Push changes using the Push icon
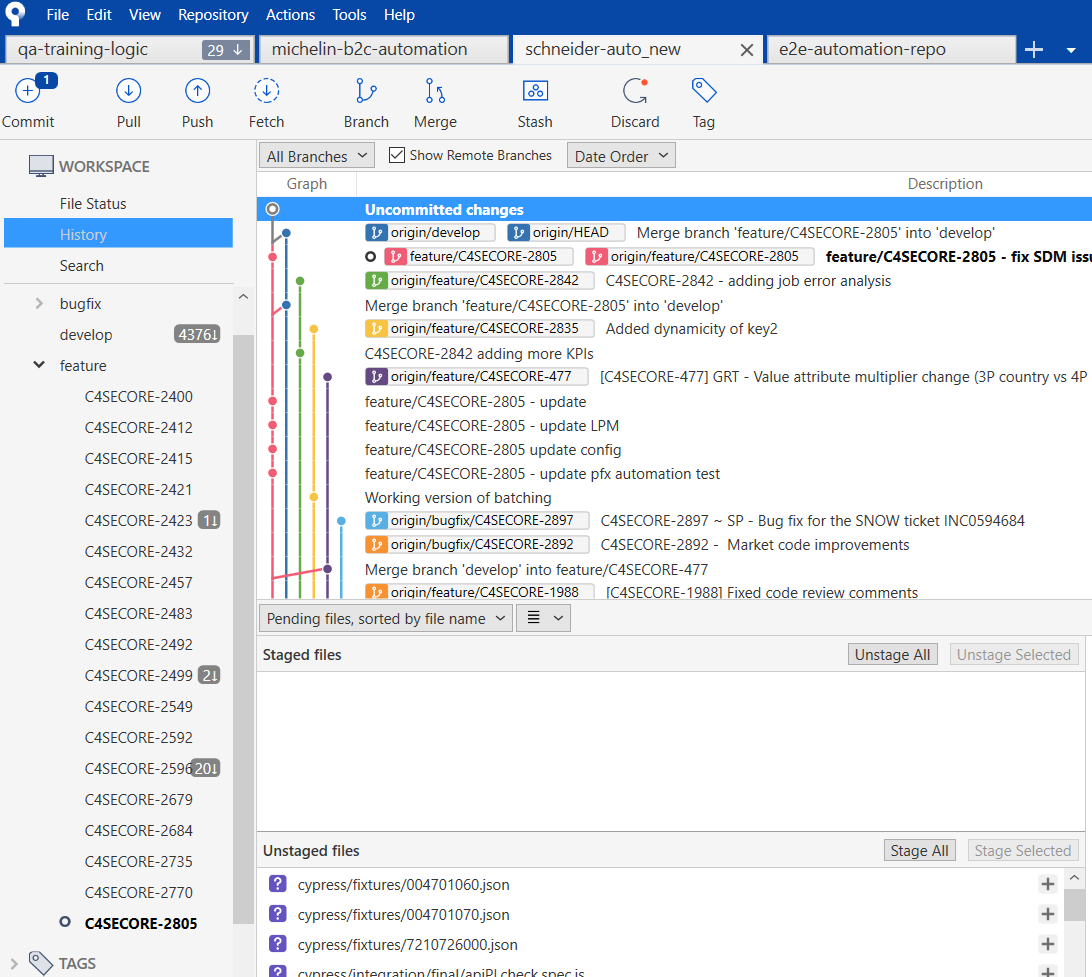 click(197, 92)
